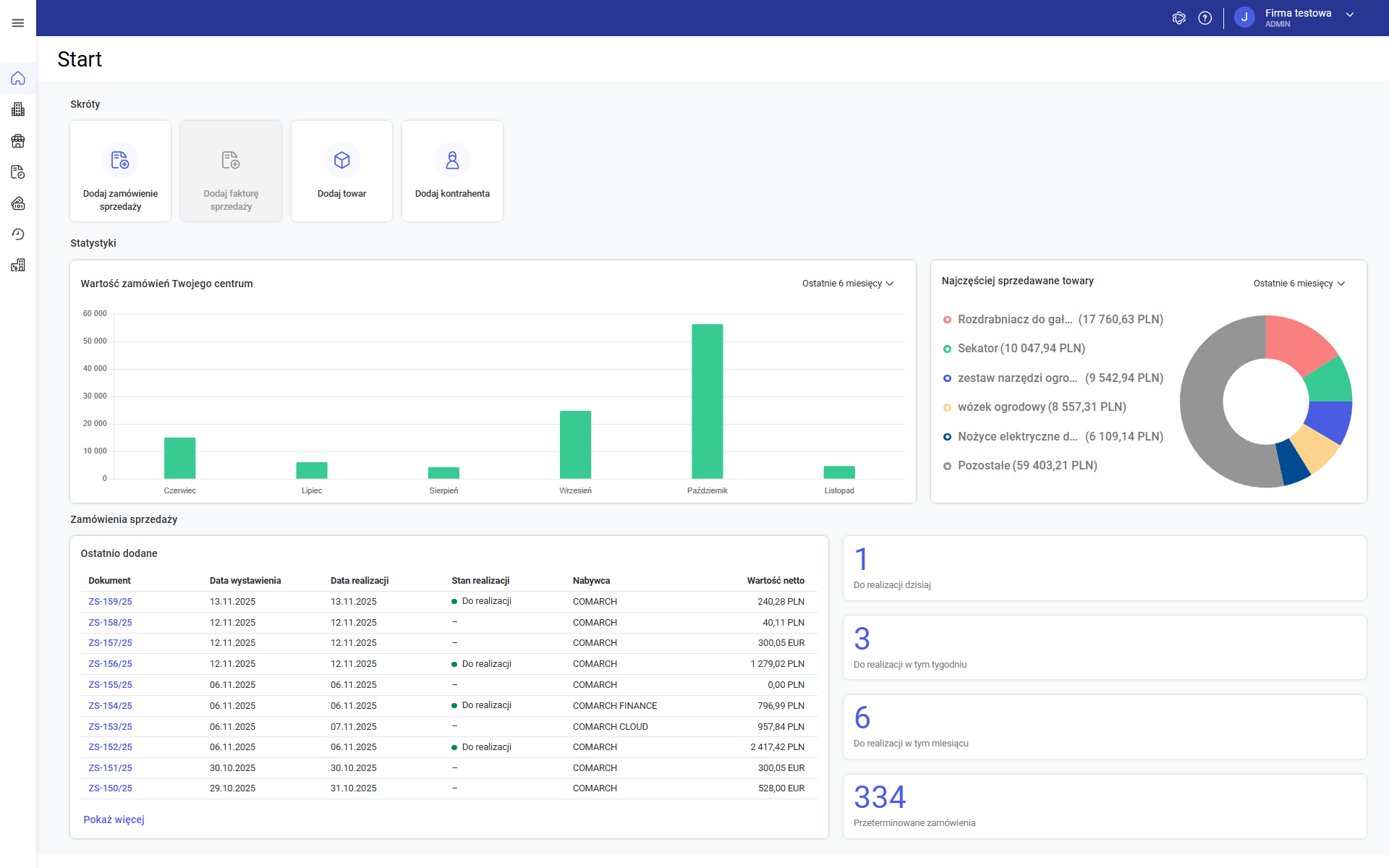This screenshot has height=868, width=1389.
Task: Click the support chat icon in header
Action: (1178, 18)
